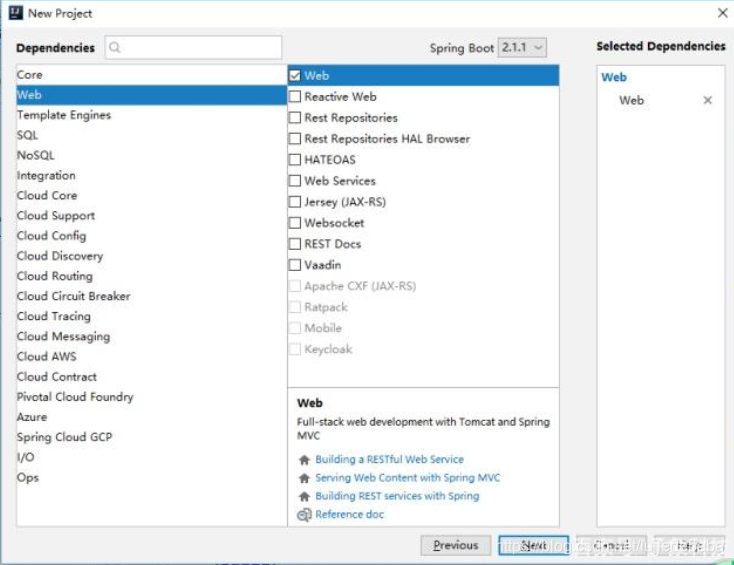
Task: Open Help for this dialog
Action: point(689,545)
